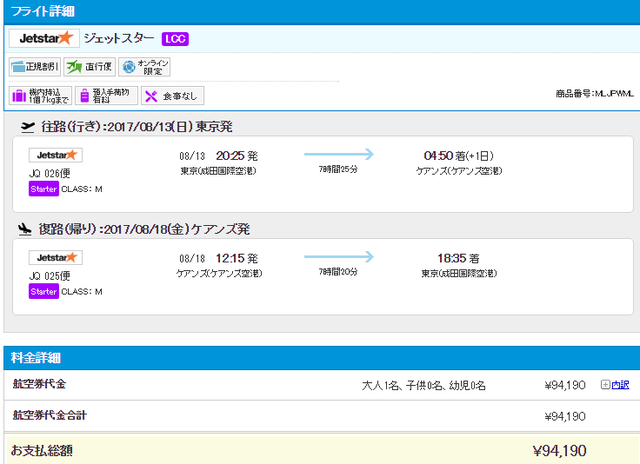Click the 08/13 date on outbound flight
Screen dimensions: 640x464
pyautogui.click(x=192, y=156)
